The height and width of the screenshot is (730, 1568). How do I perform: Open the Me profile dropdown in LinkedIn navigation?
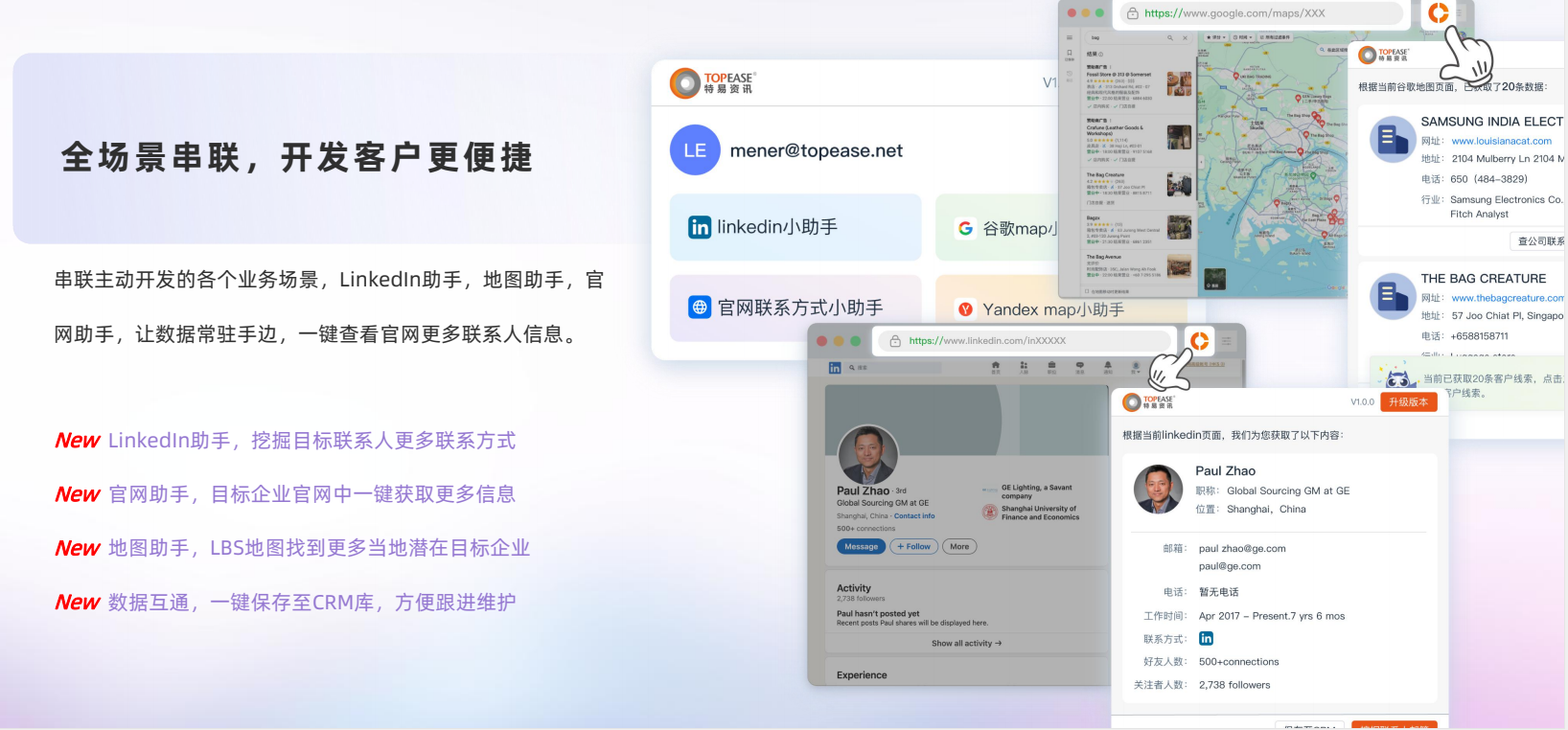pos(1136,367)
